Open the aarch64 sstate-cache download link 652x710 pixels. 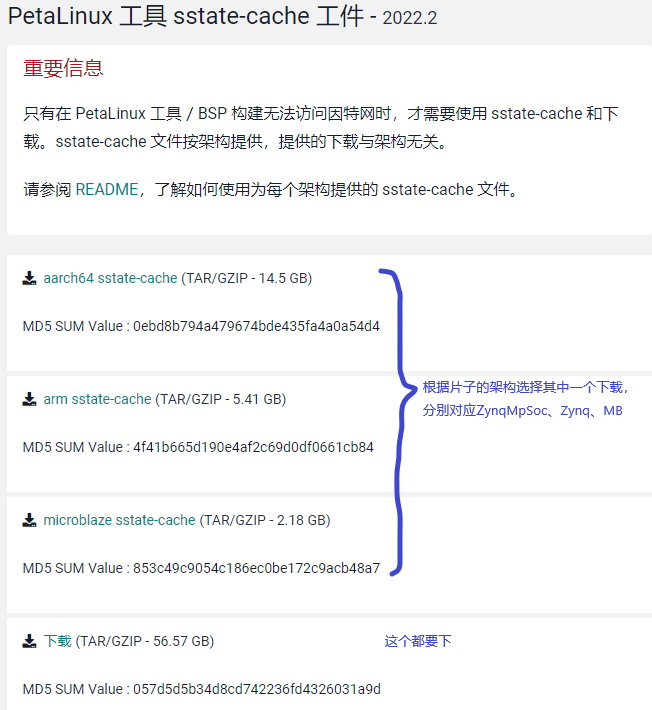110,278
